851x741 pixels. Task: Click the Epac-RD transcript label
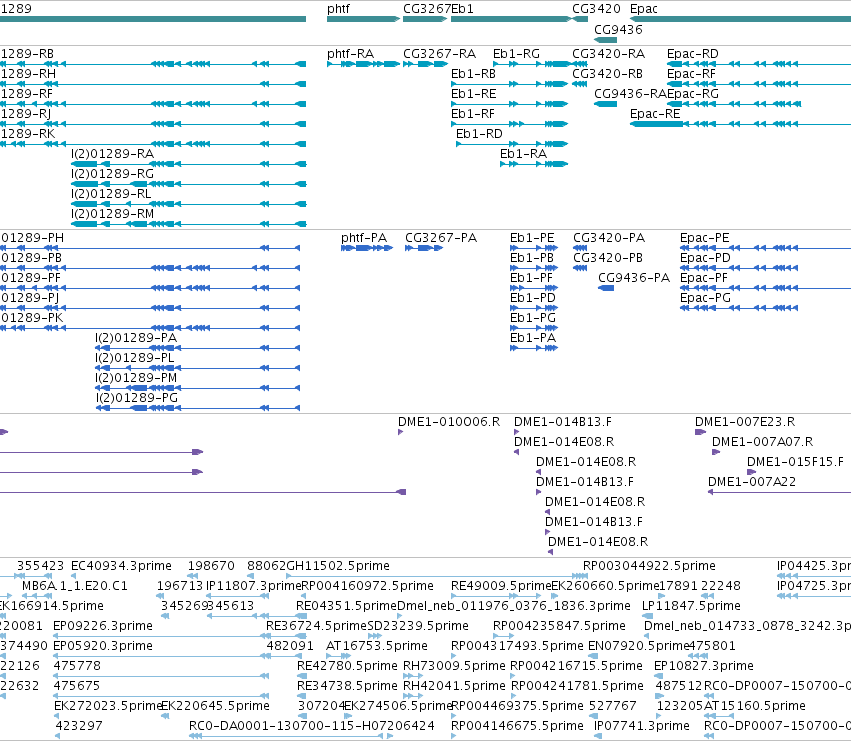(x=693, y=54)
